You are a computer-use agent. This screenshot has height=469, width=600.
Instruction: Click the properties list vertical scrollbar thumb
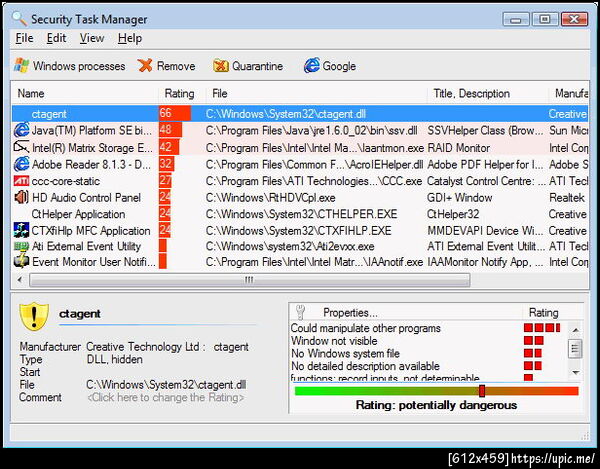tap(575, 348)
